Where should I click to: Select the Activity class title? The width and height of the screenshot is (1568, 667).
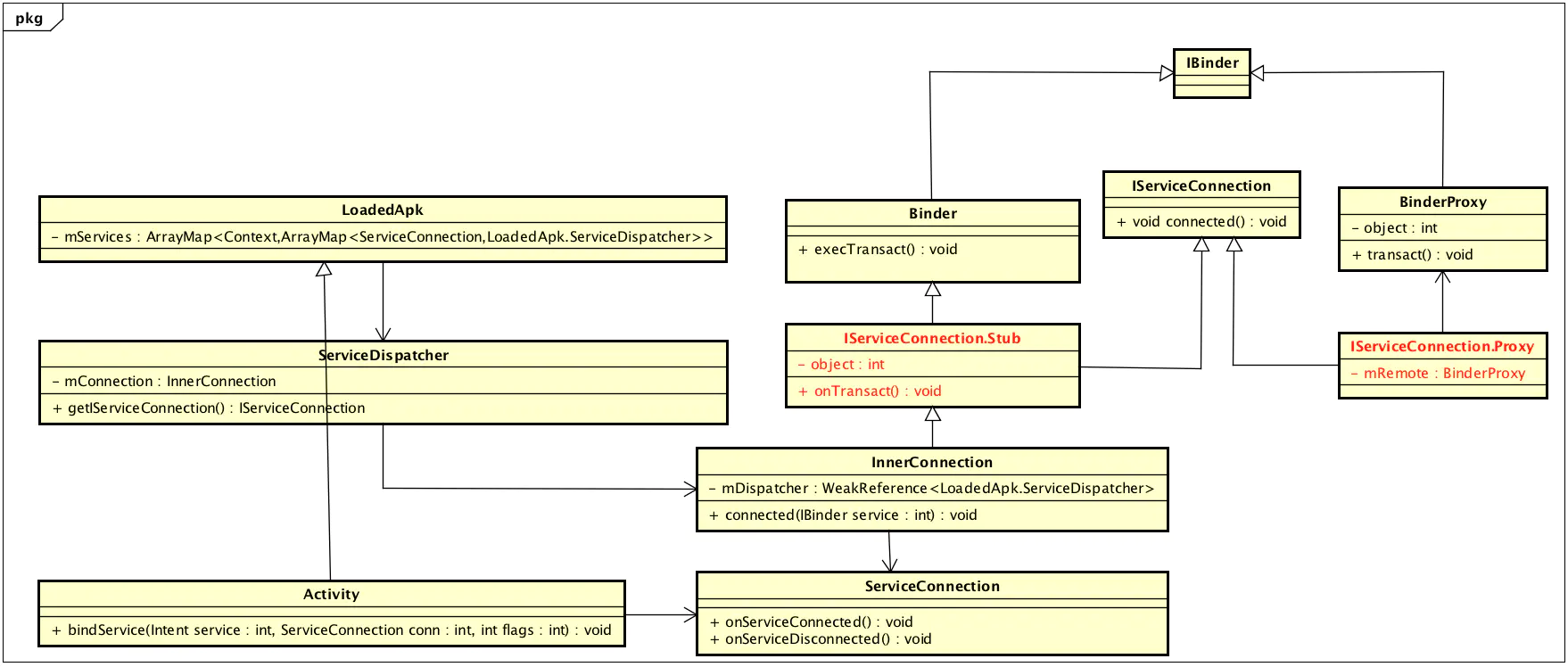point(331,595)
